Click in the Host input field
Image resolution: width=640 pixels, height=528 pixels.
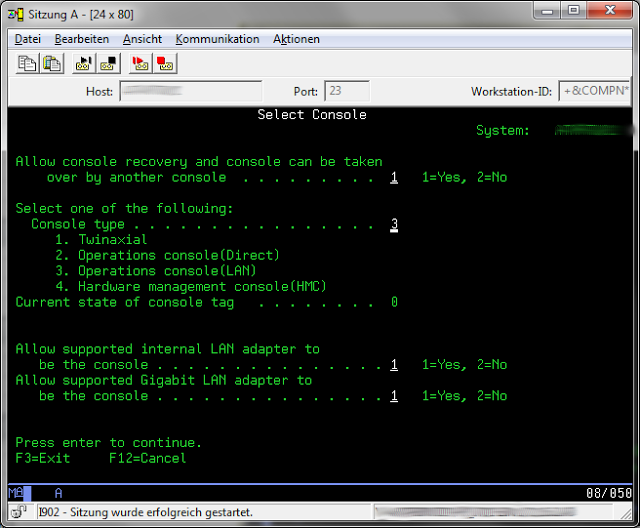[x=190, y=92]
